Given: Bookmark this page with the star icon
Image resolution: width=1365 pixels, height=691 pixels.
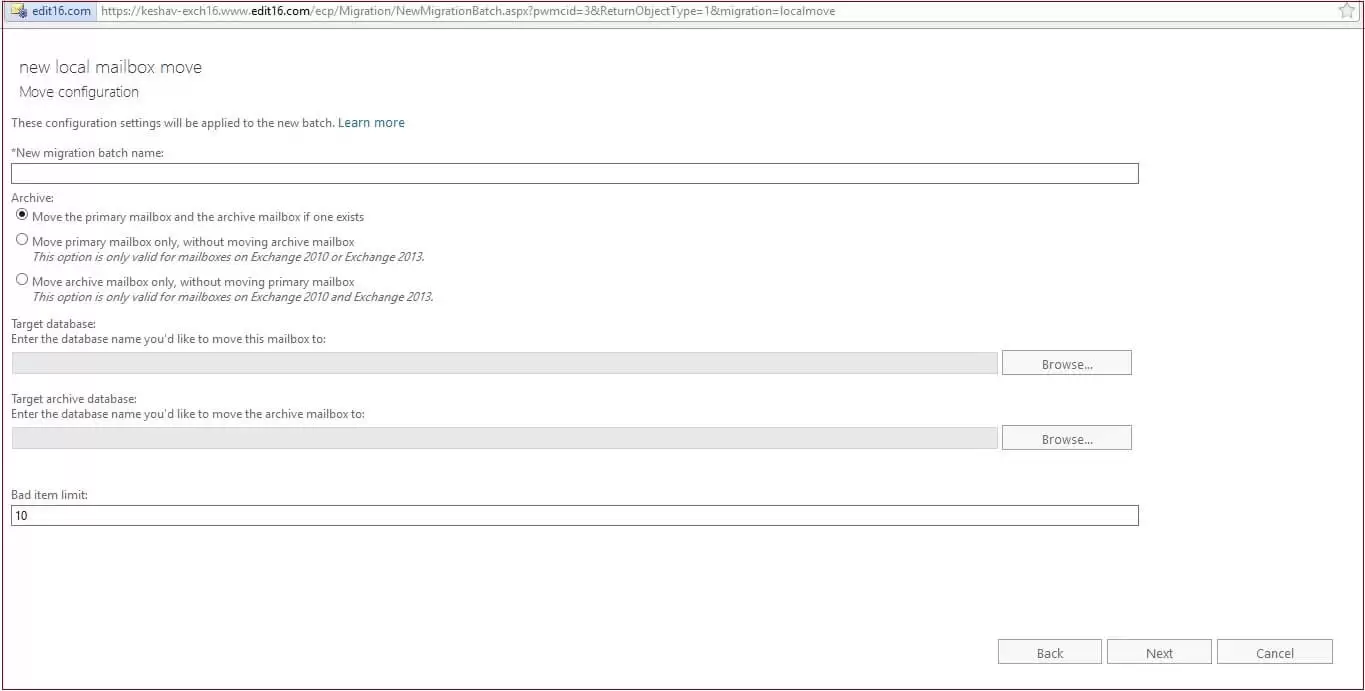Looking at the screenshot, I should pyautogui.click(x=1346, y=11).
